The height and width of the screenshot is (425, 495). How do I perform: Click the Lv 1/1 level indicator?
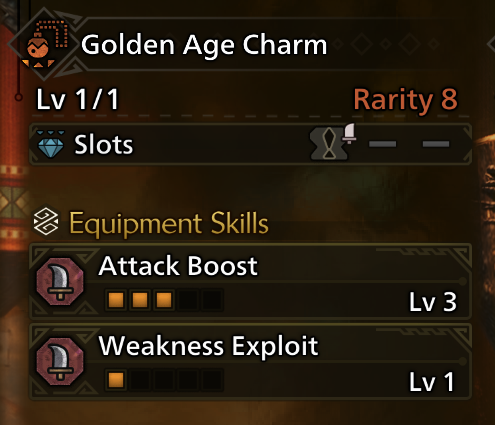pyautogui.click(x=77, y=99)
